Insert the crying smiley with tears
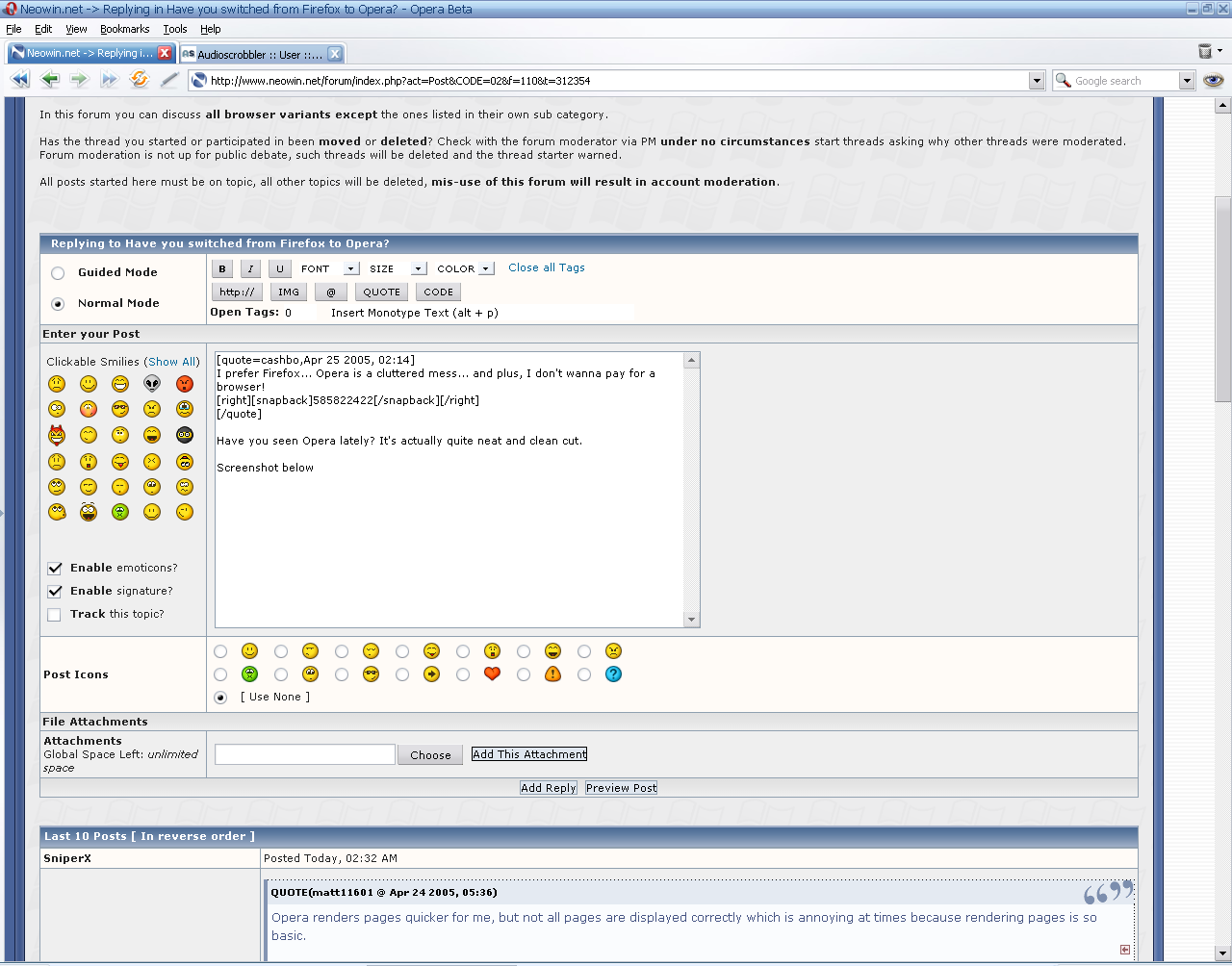 point(185,410)
